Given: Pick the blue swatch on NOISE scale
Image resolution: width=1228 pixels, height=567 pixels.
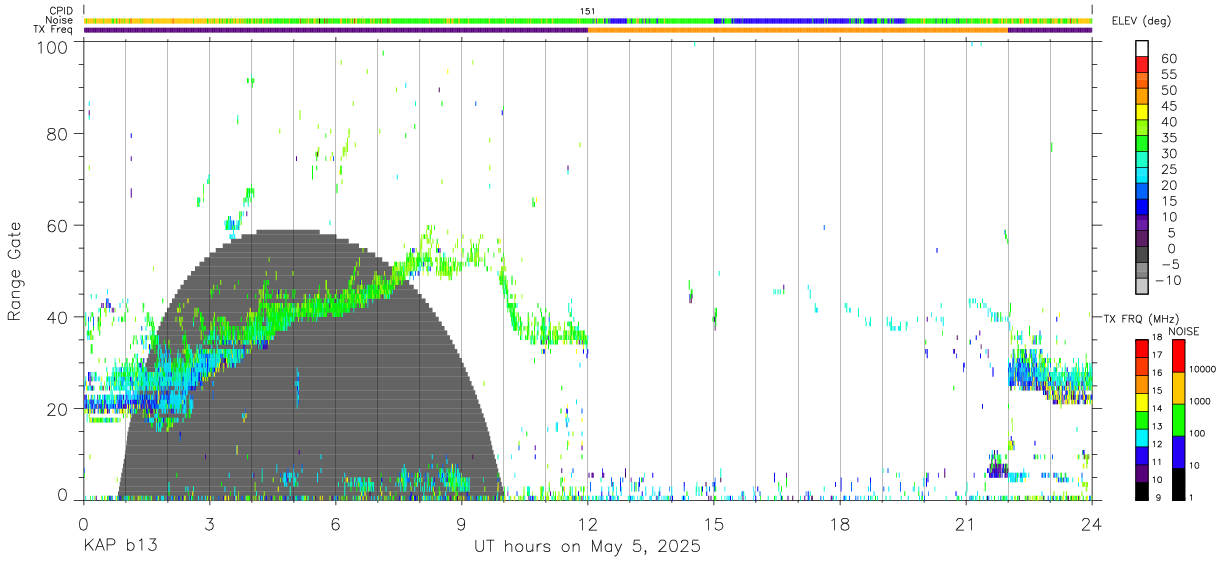Looking at the screenshot, I should [x=1178, y=451].
